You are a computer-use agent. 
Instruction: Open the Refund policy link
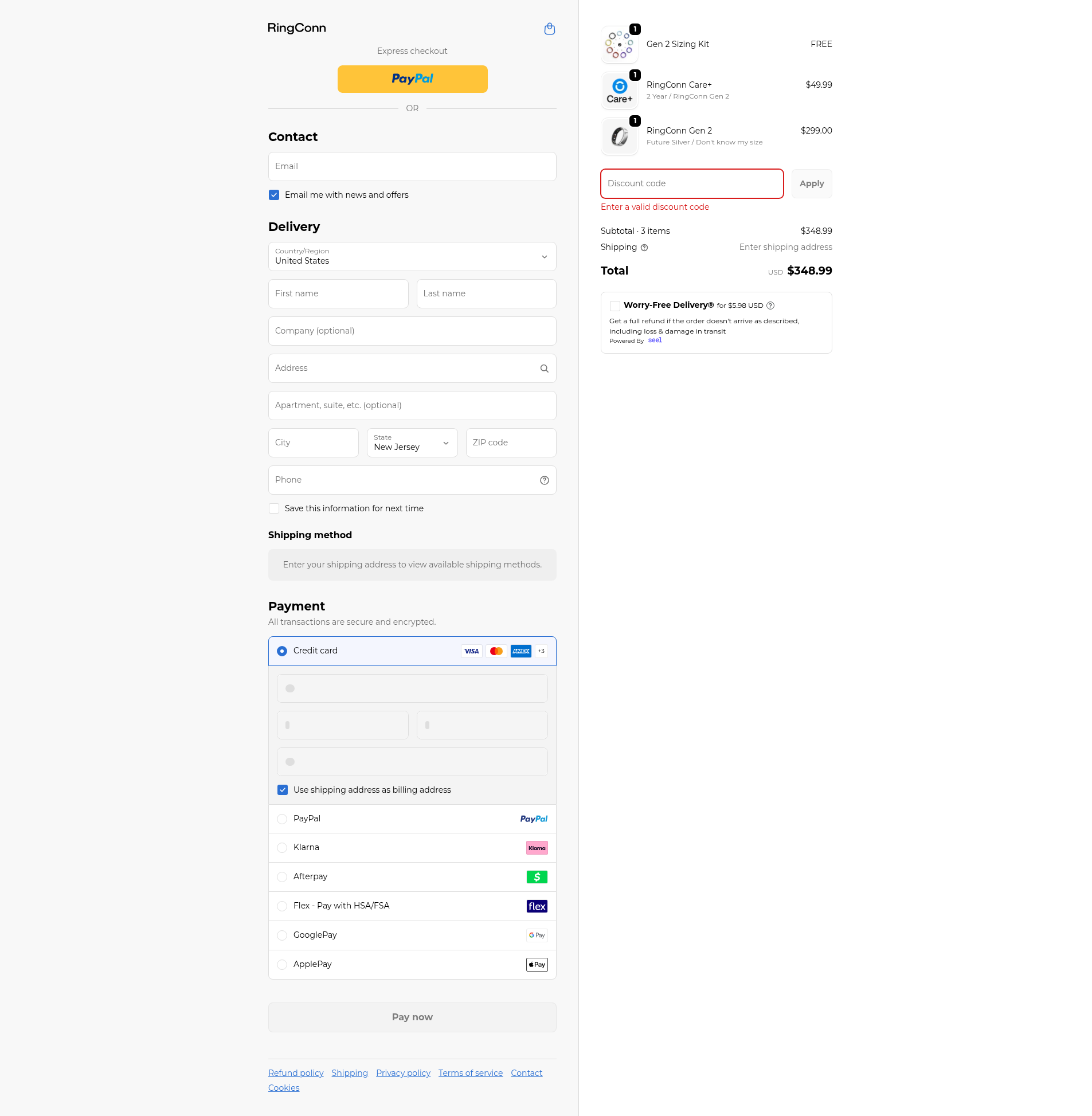(295, 1073)
